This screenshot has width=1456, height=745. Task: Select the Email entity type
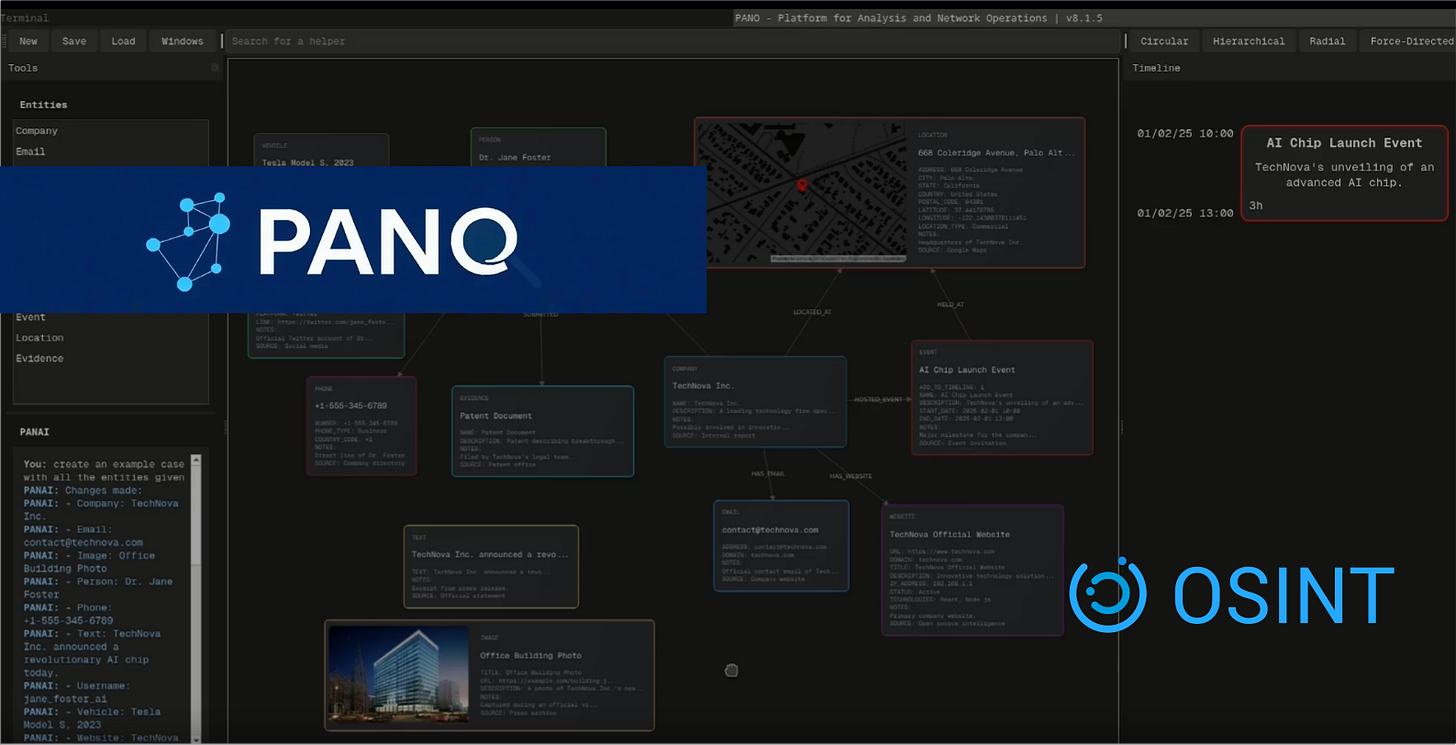pos(111,152)
